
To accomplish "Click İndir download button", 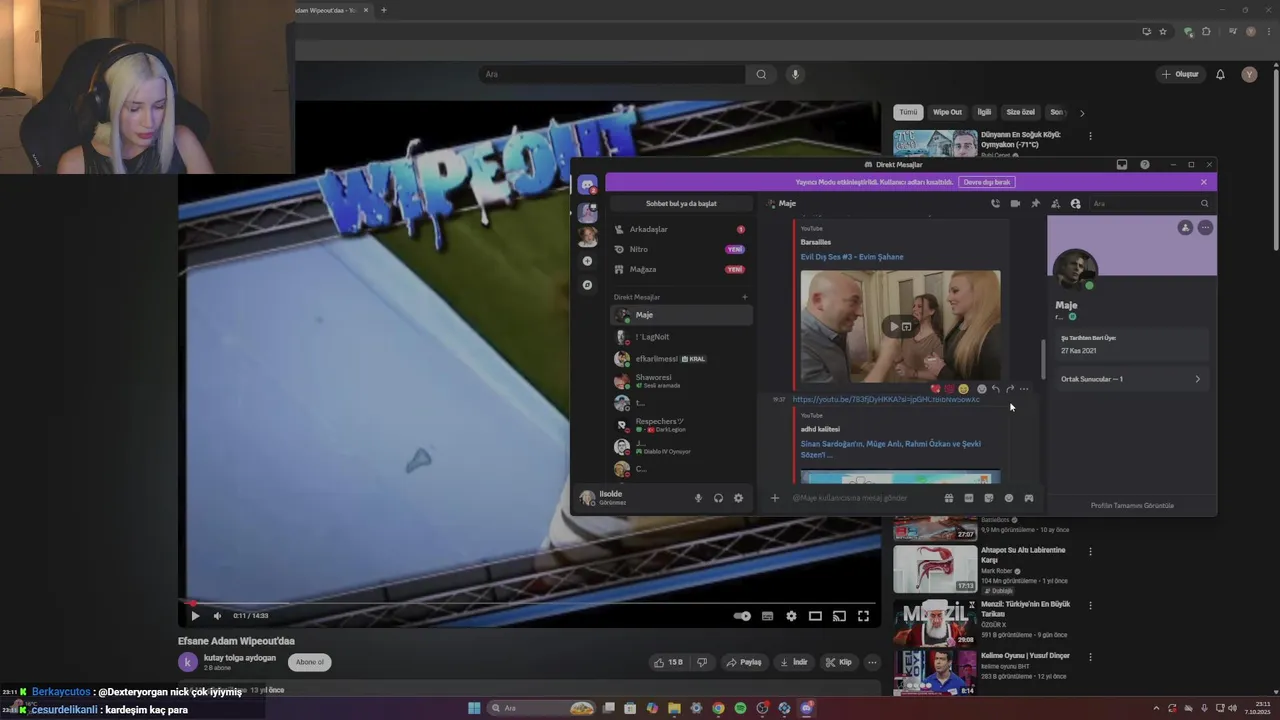I will click(794, 662).
